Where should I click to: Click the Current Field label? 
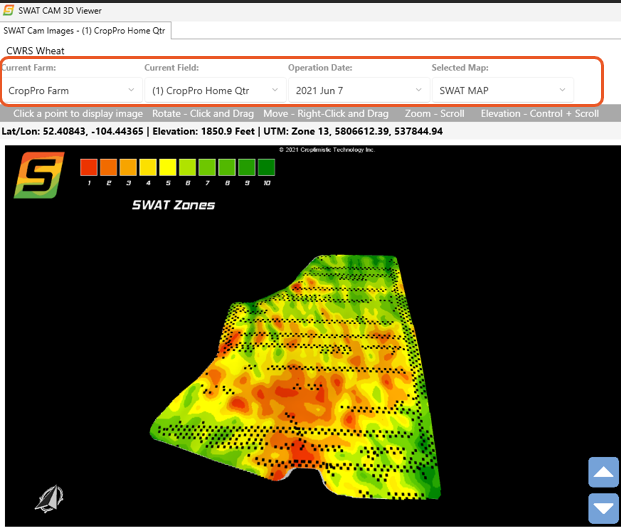(171, 68)
